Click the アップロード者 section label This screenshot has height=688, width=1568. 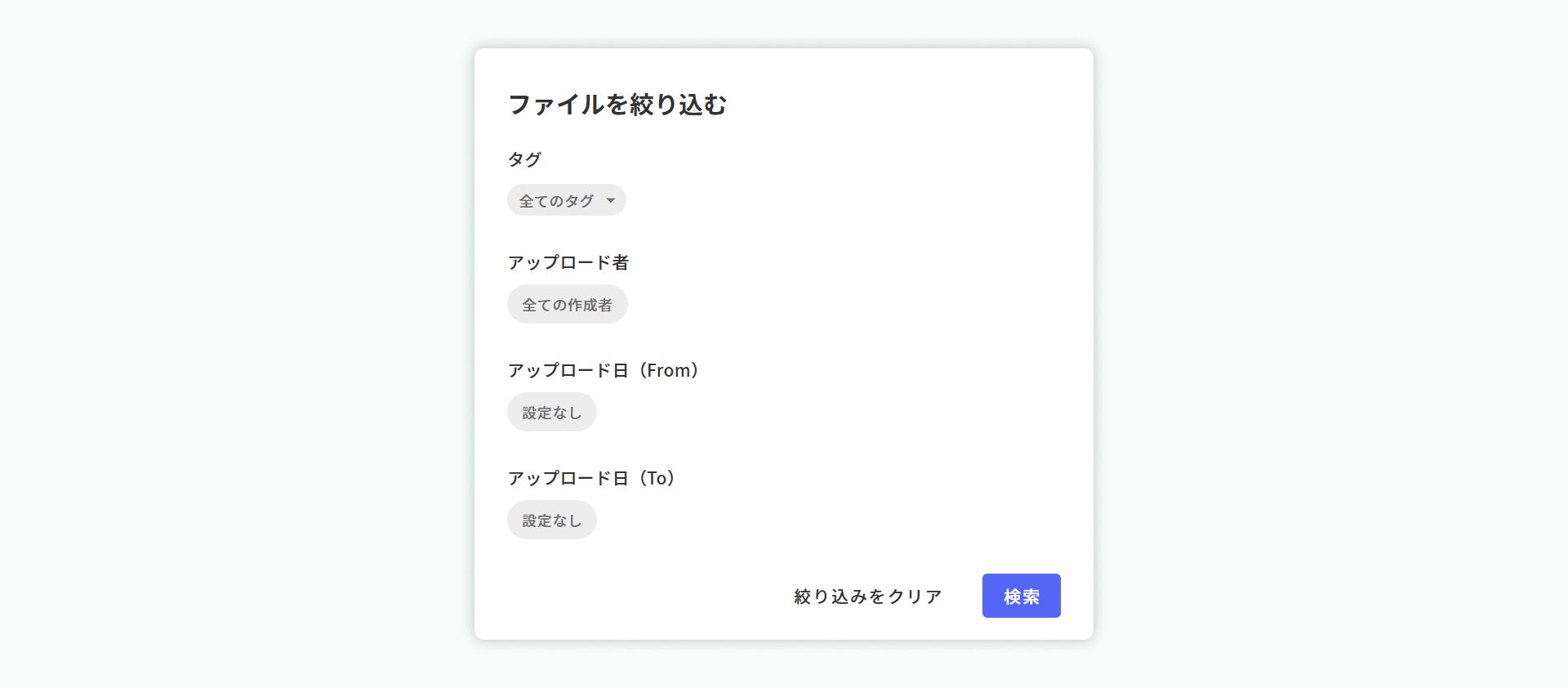(x=568, y=262)
